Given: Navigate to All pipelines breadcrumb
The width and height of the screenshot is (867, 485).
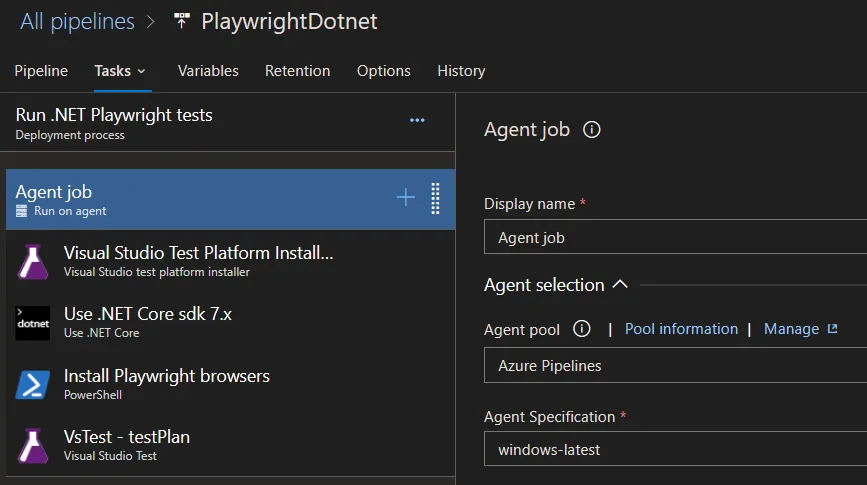Looking at the screenshot, I should [78, 21].
